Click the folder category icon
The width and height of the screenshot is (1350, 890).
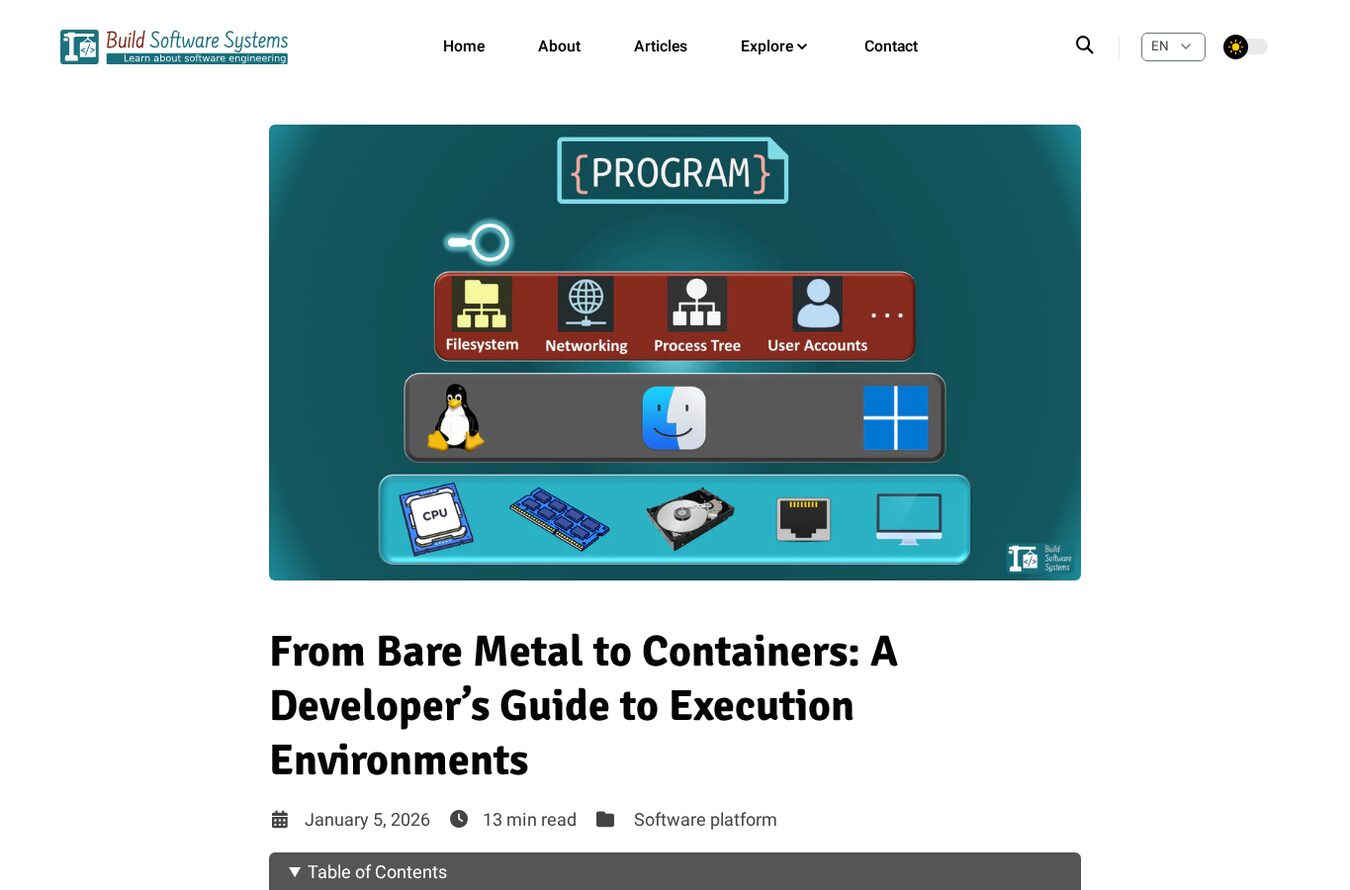pos(605,820)
